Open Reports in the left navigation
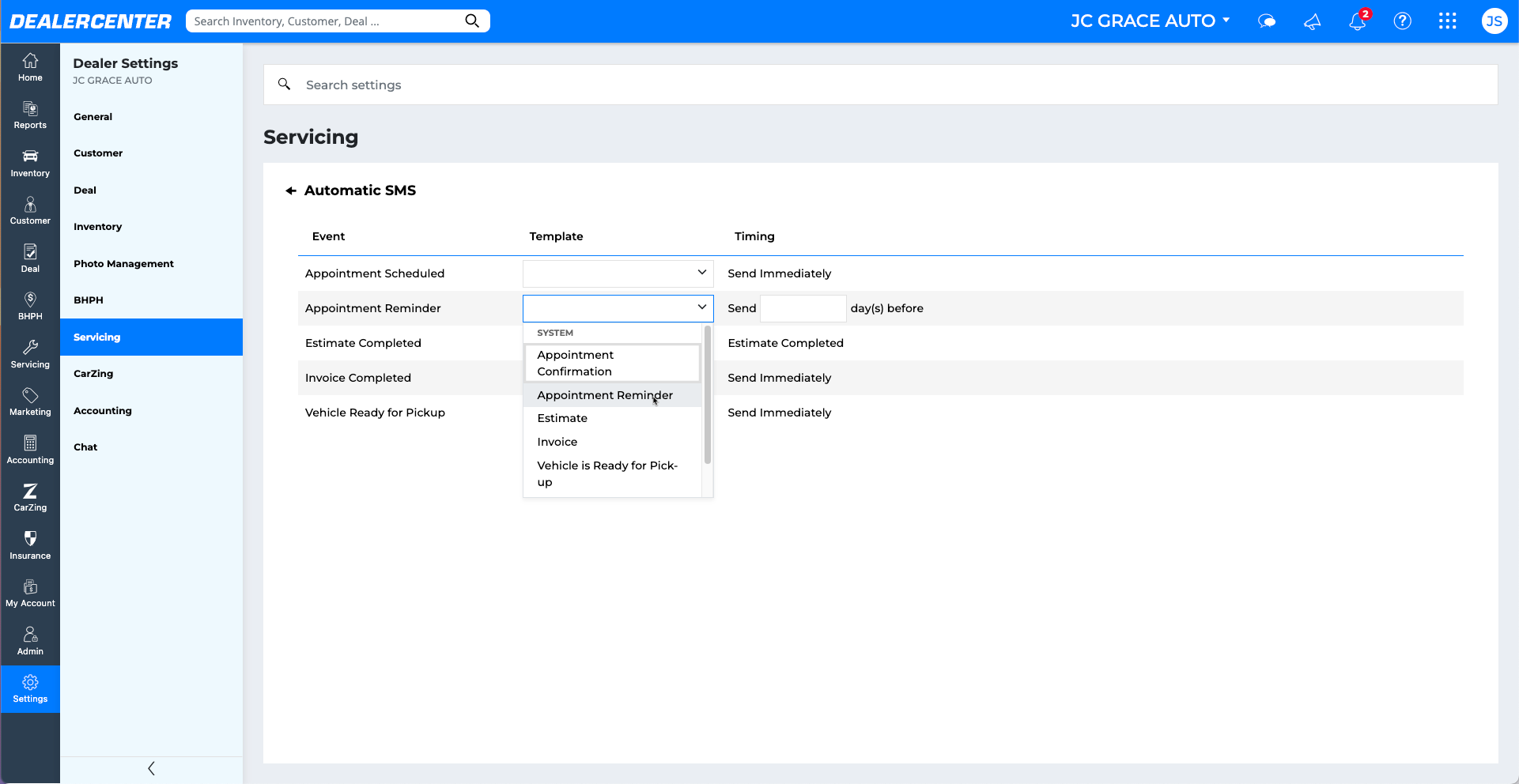 30,115
